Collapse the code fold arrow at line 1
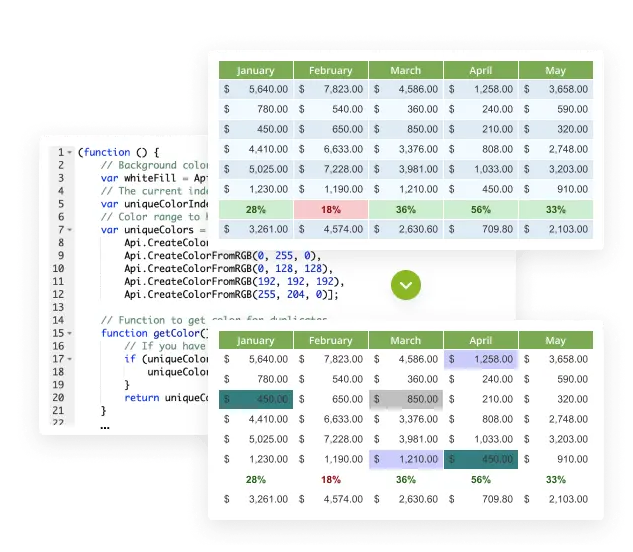This screenshot has height=552, width=633. 69,152
